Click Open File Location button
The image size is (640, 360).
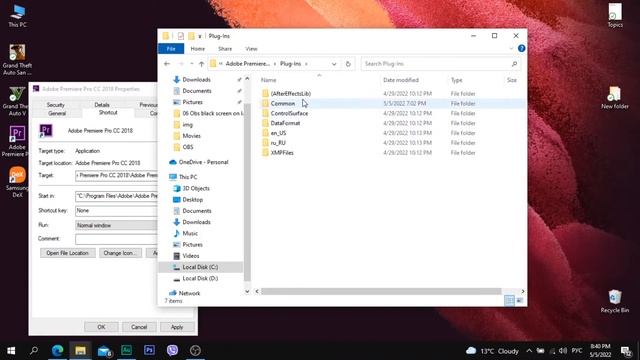67,253
